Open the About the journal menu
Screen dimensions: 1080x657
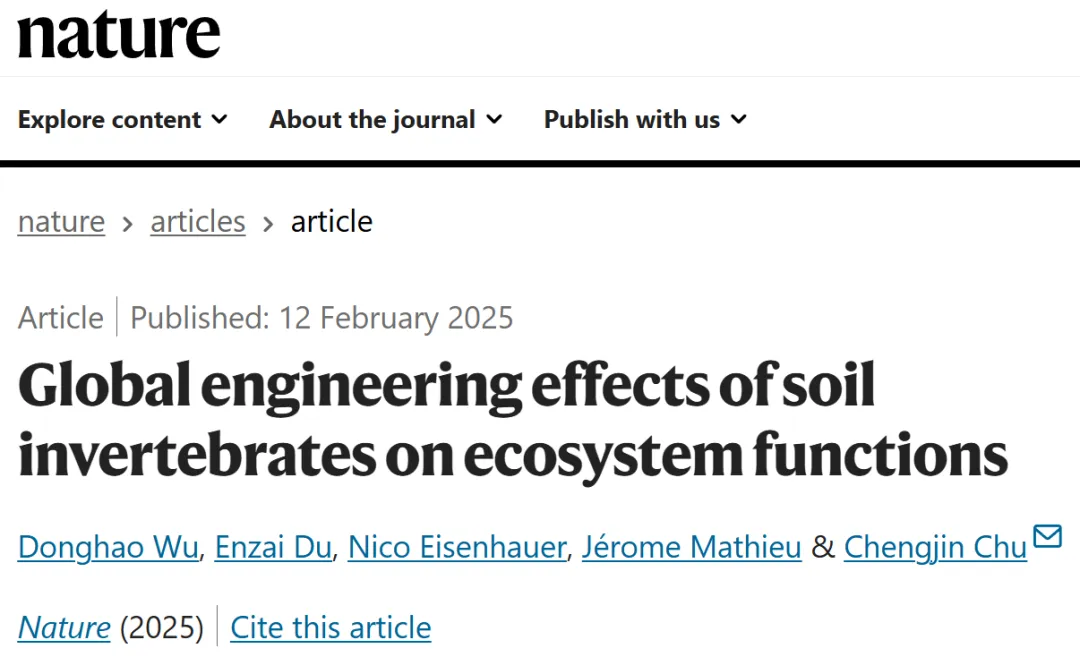[372, 120]
